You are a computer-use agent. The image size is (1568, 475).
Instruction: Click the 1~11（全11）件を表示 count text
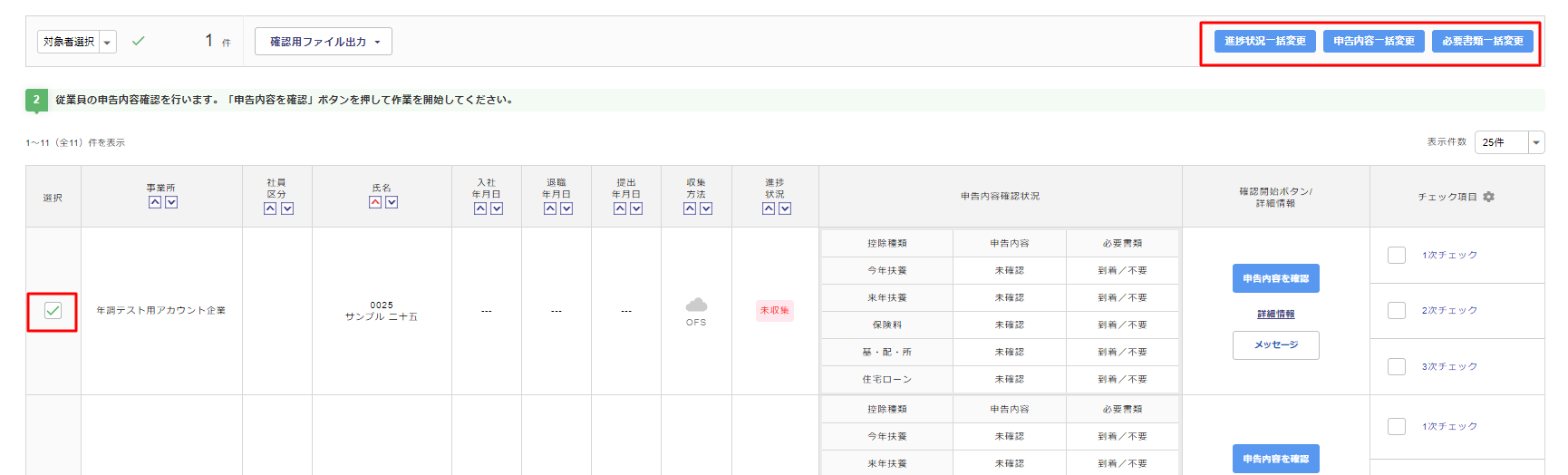pos(75,142)
